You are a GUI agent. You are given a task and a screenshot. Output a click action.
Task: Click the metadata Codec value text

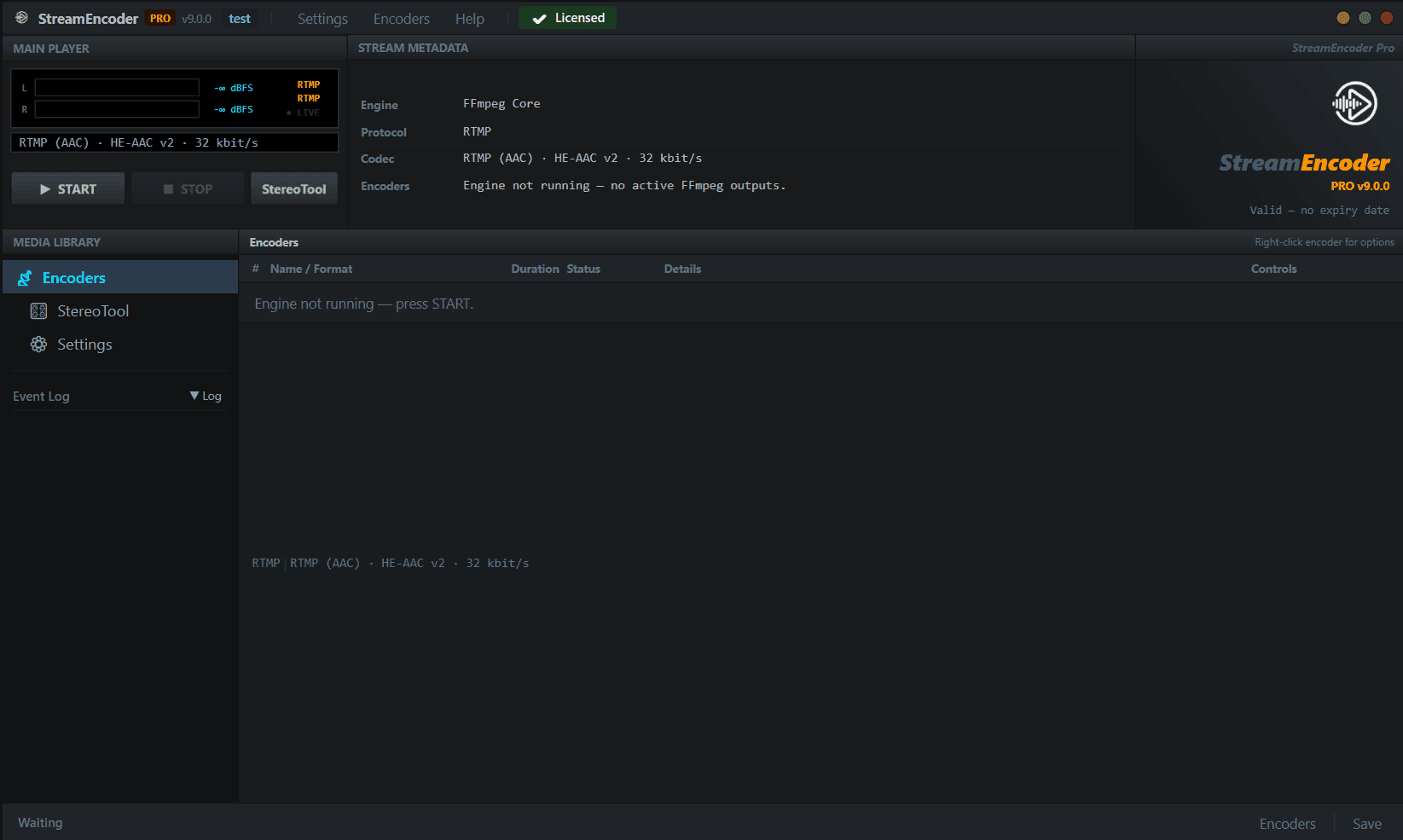pyautogui.click(x=583, y=159)
